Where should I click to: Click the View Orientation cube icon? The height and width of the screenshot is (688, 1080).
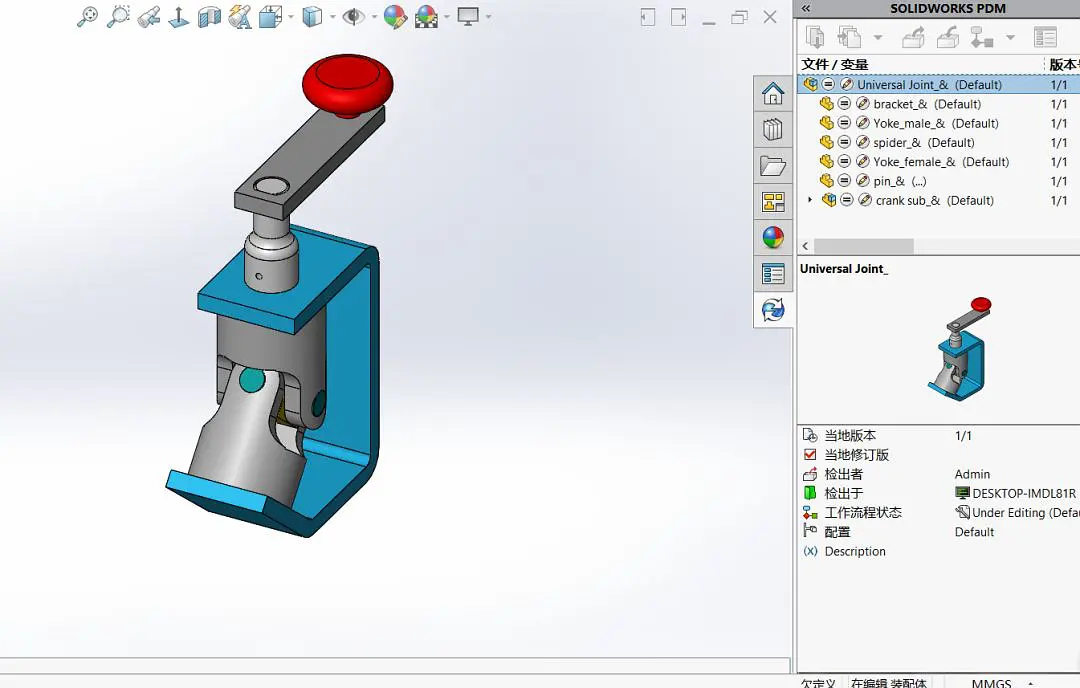(270, 17)
